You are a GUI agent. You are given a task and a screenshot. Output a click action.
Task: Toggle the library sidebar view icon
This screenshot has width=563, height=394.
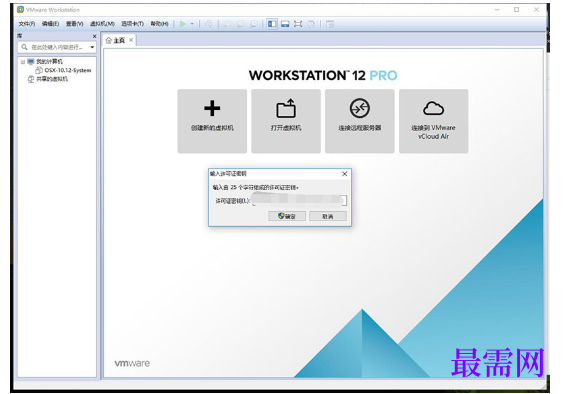[x=272, y=24]
